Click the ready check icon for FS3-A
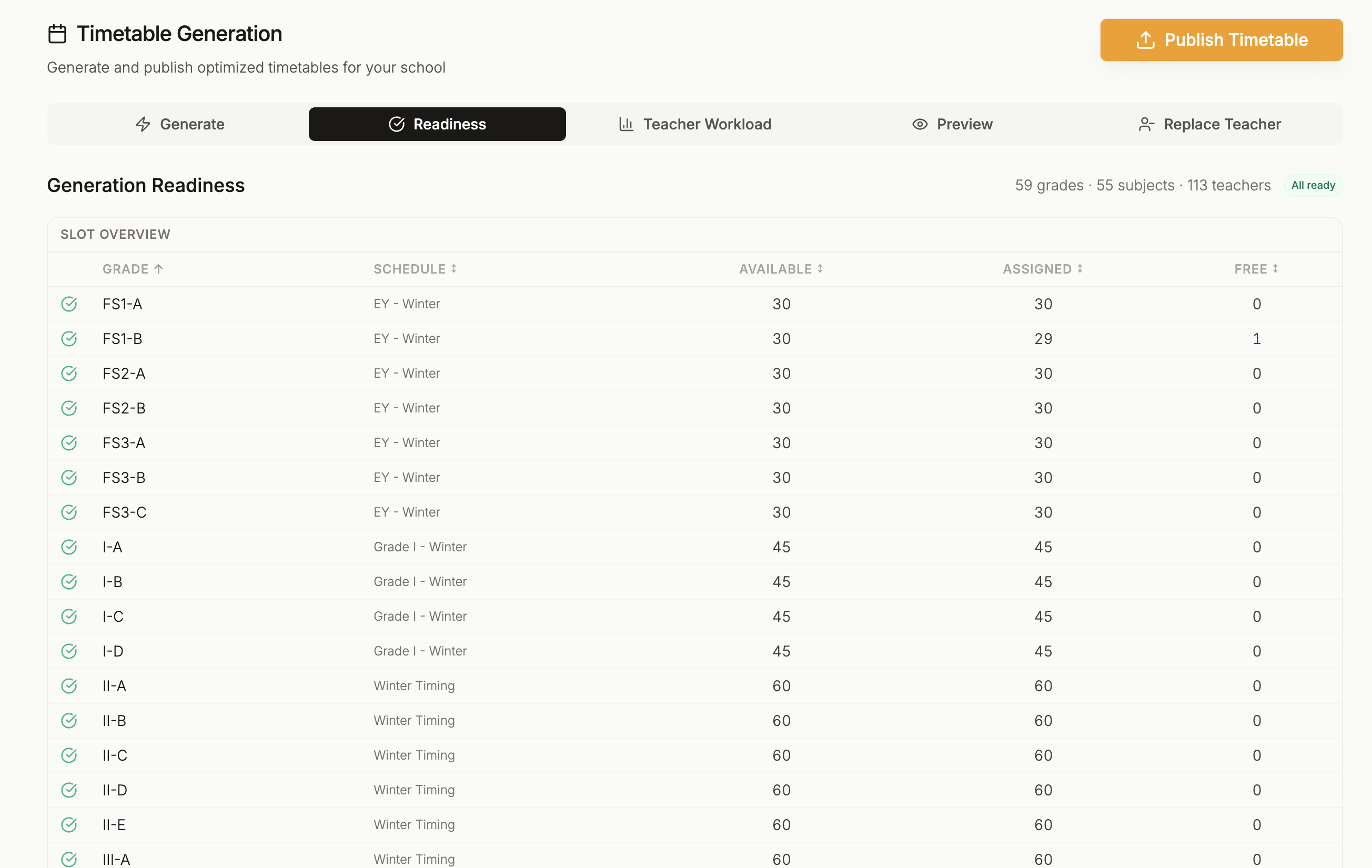The width and height of the screenshot is (1372, 868). pos(69,443)
